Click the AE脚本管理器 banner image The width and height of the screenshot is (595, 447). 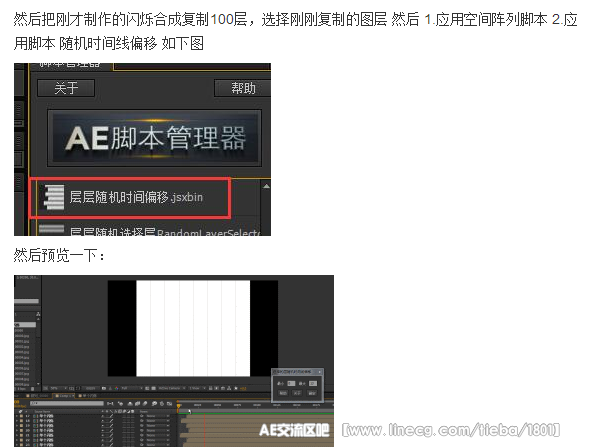point(154,138)
